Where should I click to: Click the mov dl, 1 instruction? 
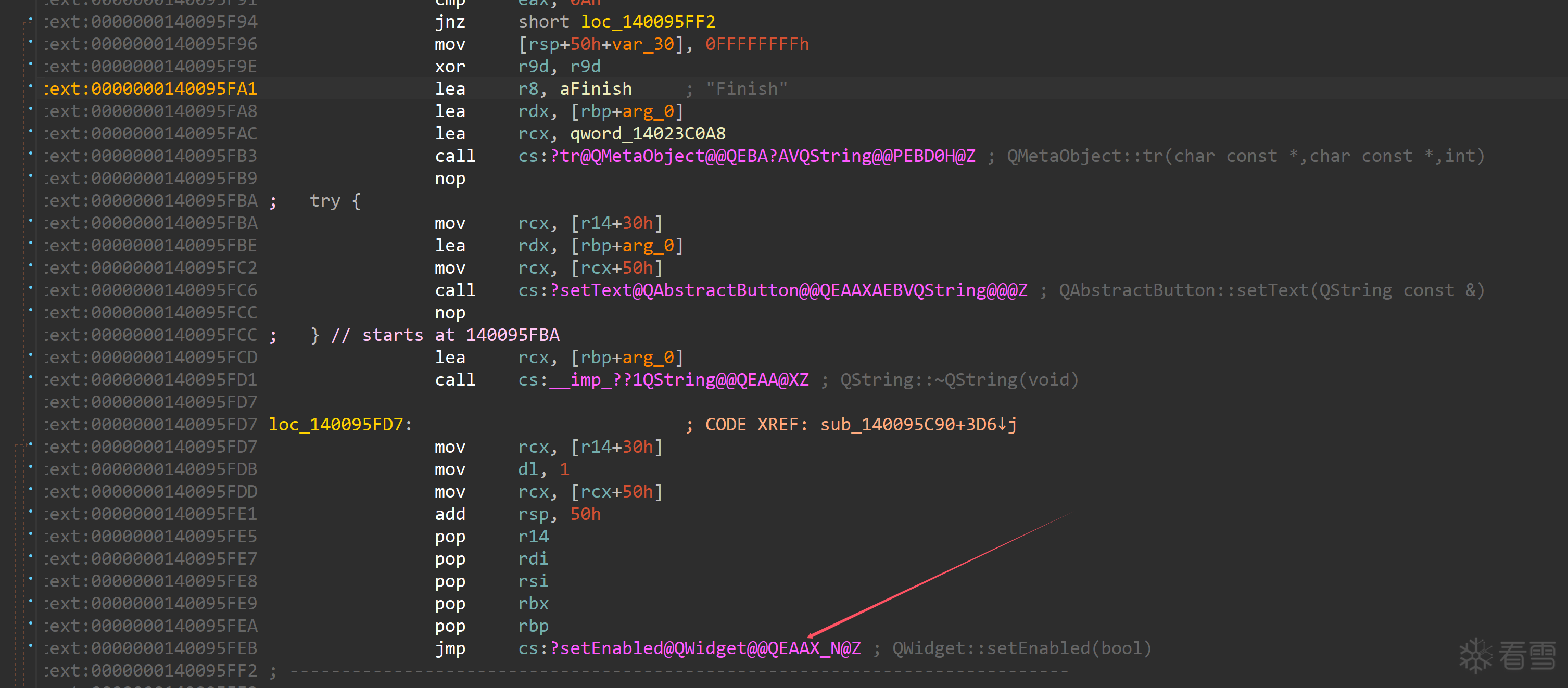[502, 469]
